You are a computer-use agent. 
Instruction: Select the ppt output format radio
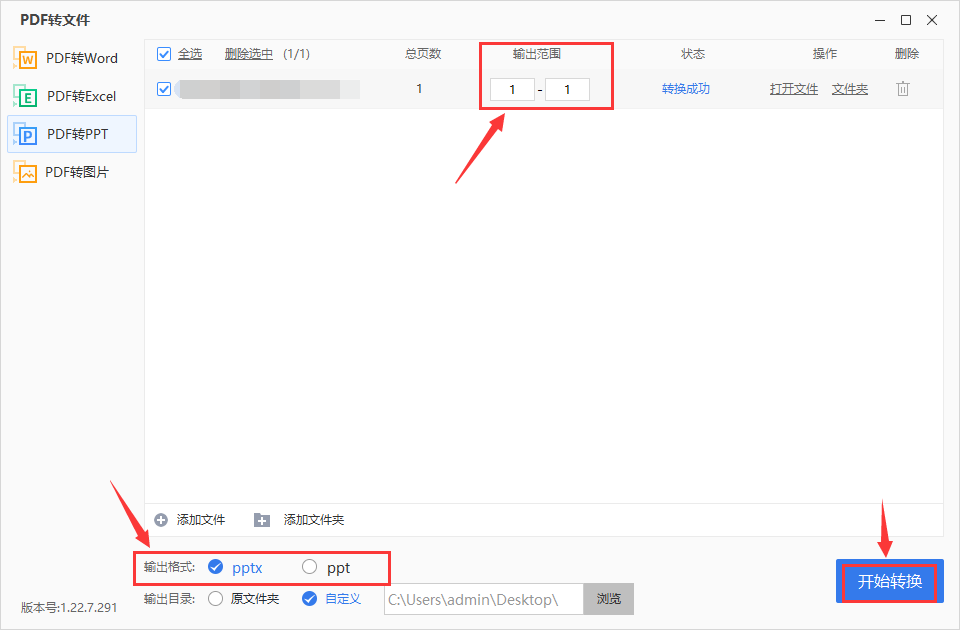(309, 567)
